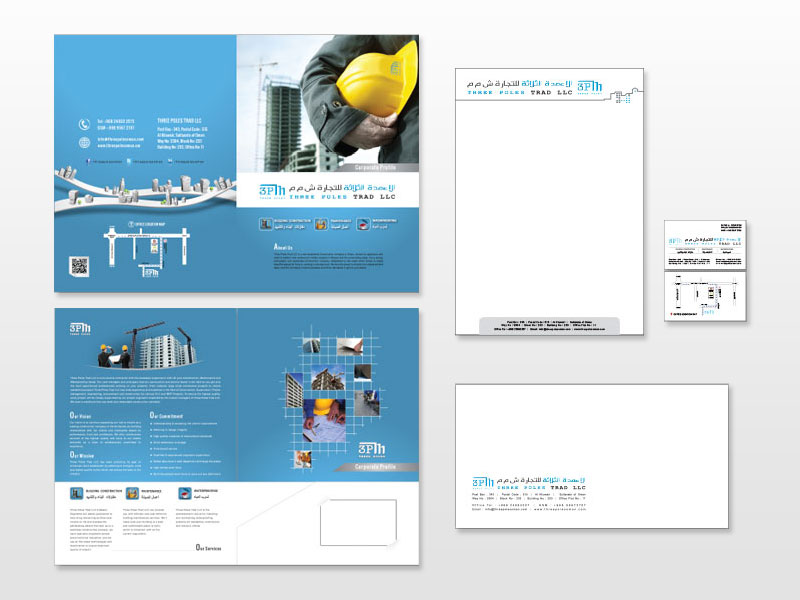Click the 3PM logo on the front cover
This screenshot has height=600, width=800.
click(x=272, y=191)
